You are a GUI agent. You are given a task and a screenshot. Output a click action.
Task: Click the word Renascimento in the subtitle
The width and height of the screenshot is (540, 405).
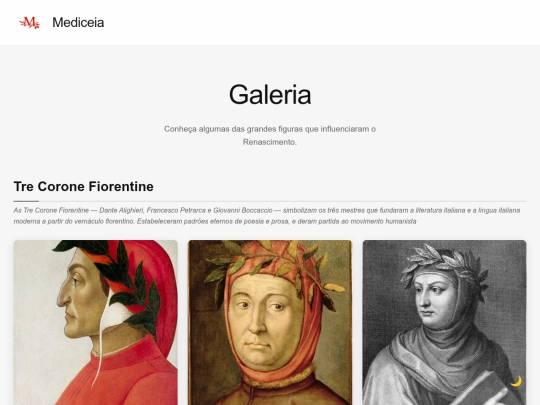coord(270,142)
